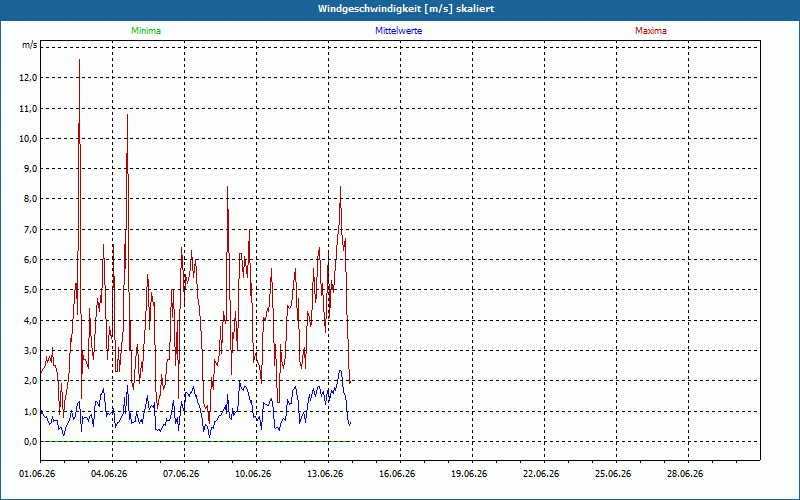Click the 10,0 y-axis value
The height and width of the screenshot is (500, 800).
click(29, 138)
